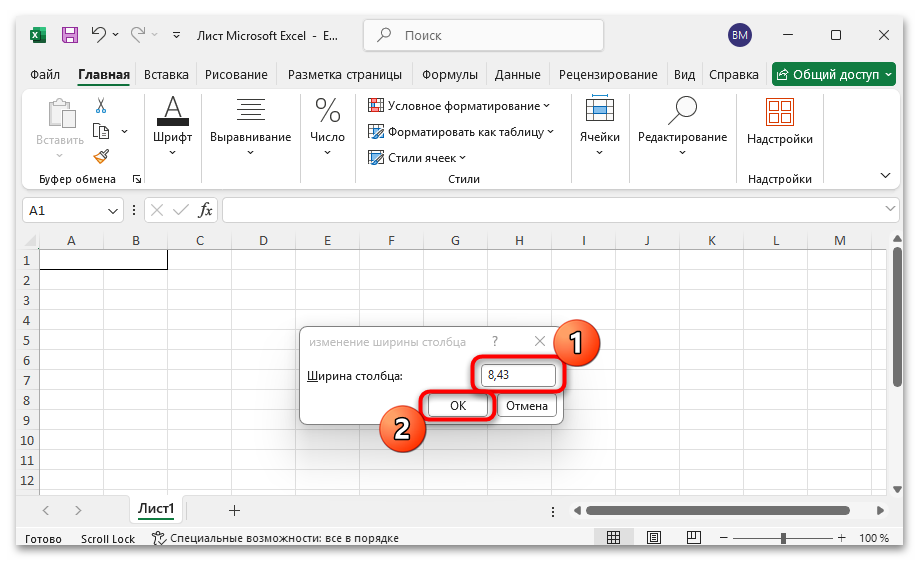
Task: Click the Cancel X beside formula bar
Action: pyautogui.click(x=156, y=210)
